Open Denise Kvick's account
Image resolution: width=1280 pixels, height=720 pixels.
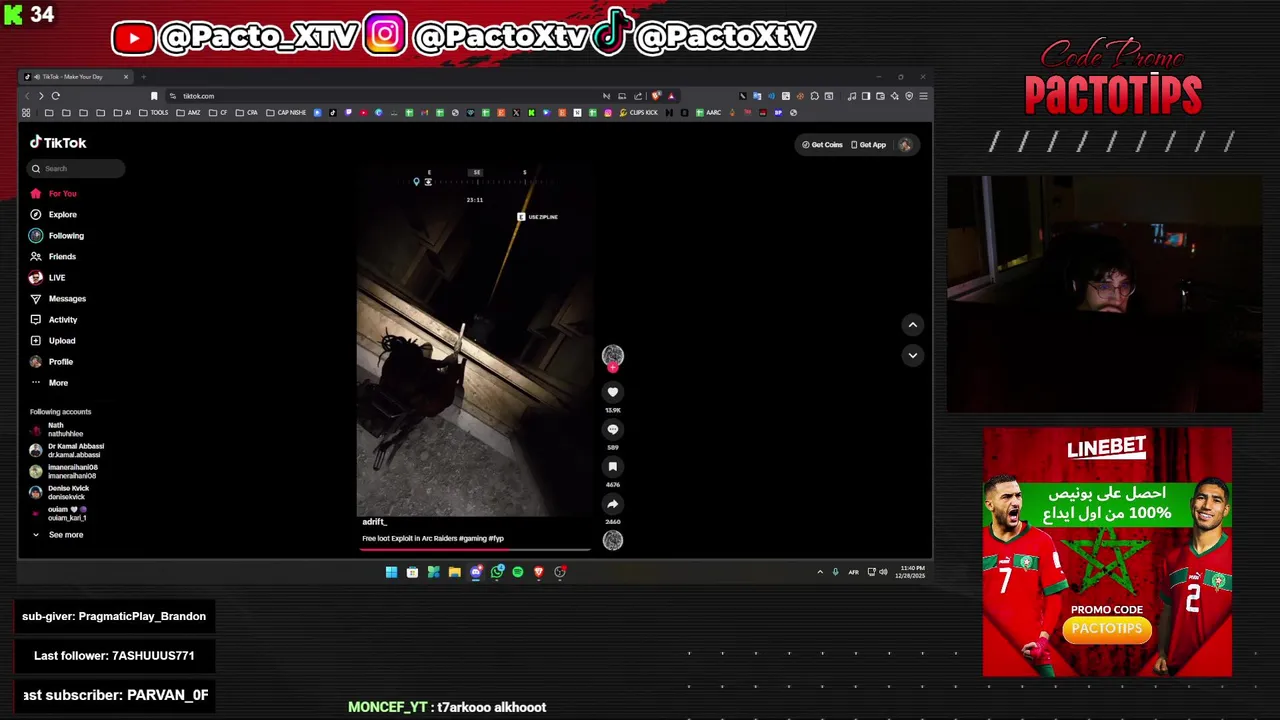point(60,492)
